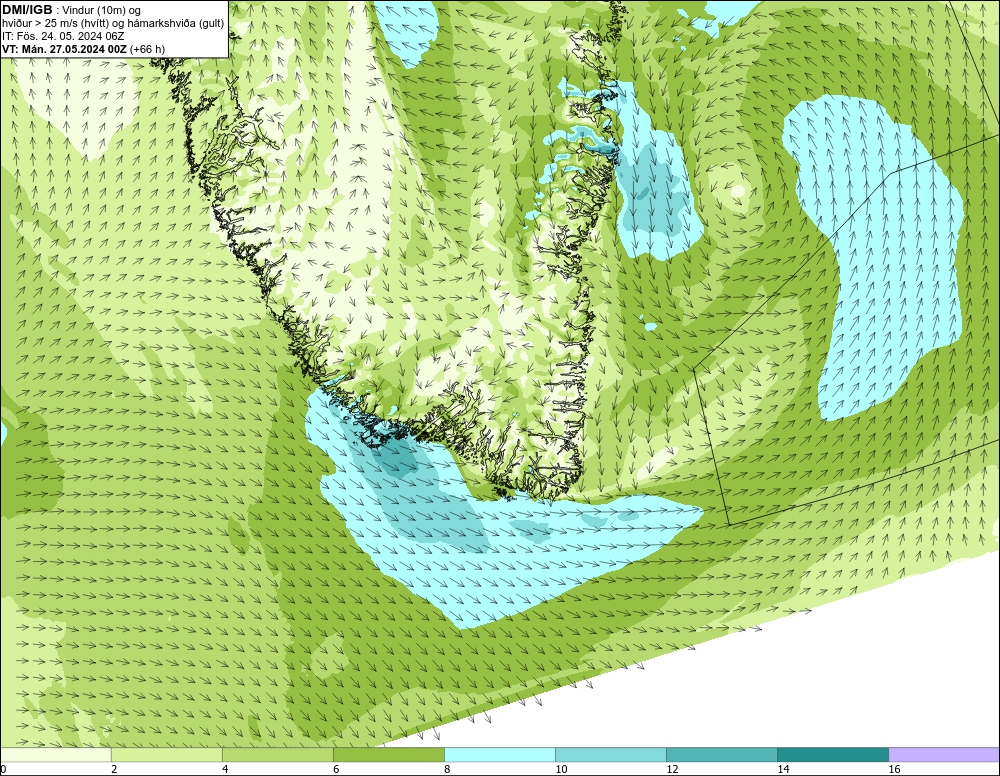1000x776 pixels.
Task: Click the DMI/IGB title text
Action: pos(27,10)
